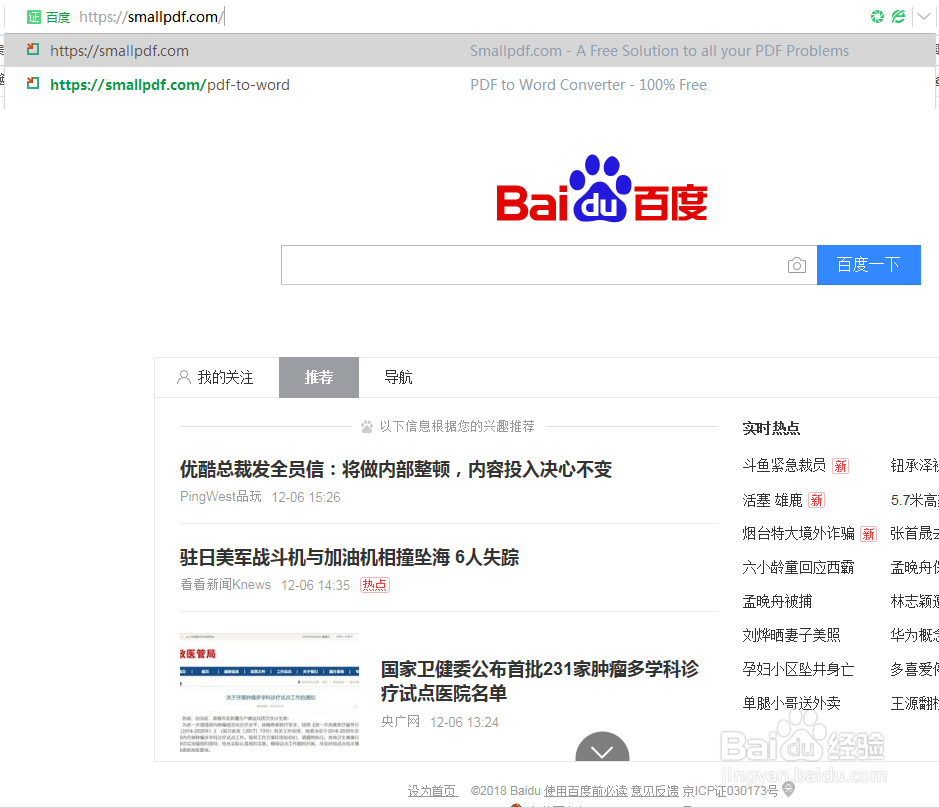Open the 优酷总裁发全员信 news headline
Screen dimensions: 939x808
point(396,469)
